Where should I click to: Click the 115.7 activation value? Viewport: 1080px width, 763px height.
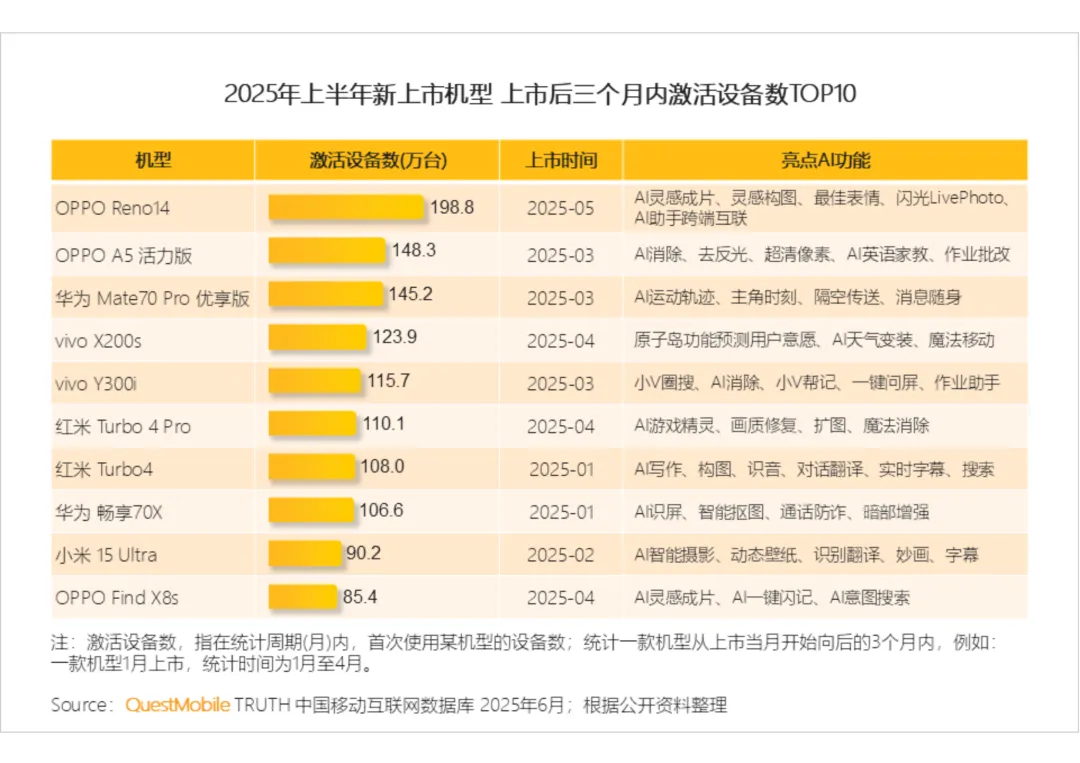[388, 381]
